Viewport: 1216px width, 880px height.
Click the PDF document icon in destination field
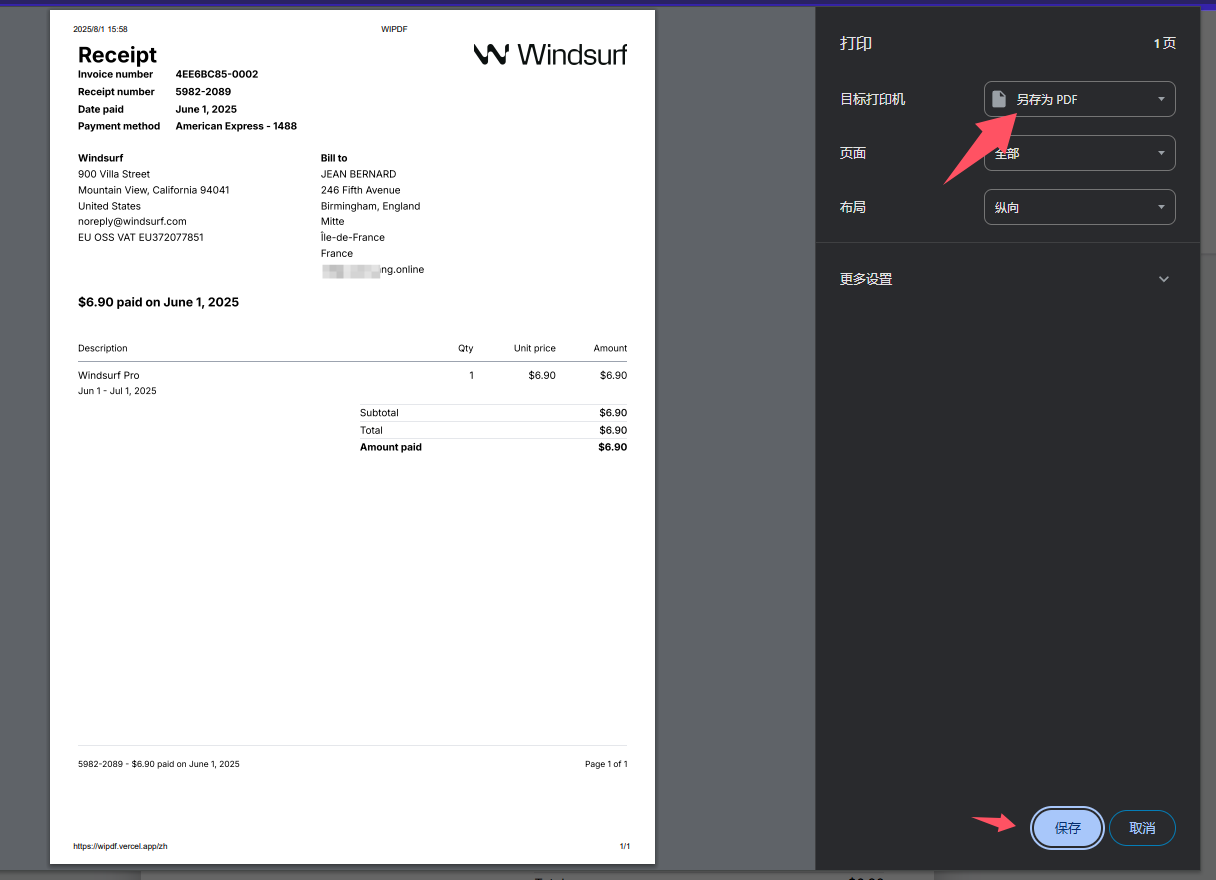[x=998, y=99]
